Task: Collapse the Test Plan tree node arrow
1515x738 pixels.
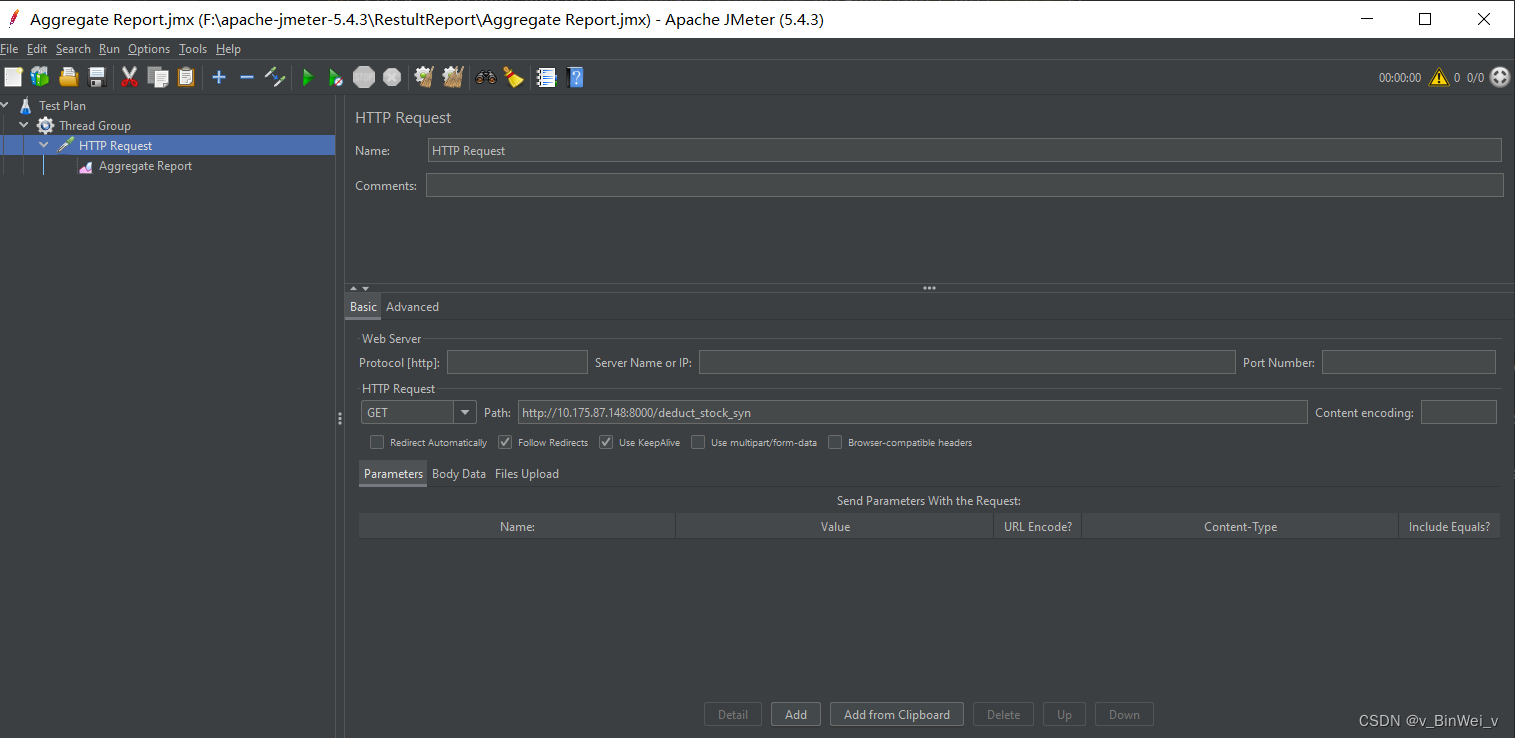Action: pos(6,105)
